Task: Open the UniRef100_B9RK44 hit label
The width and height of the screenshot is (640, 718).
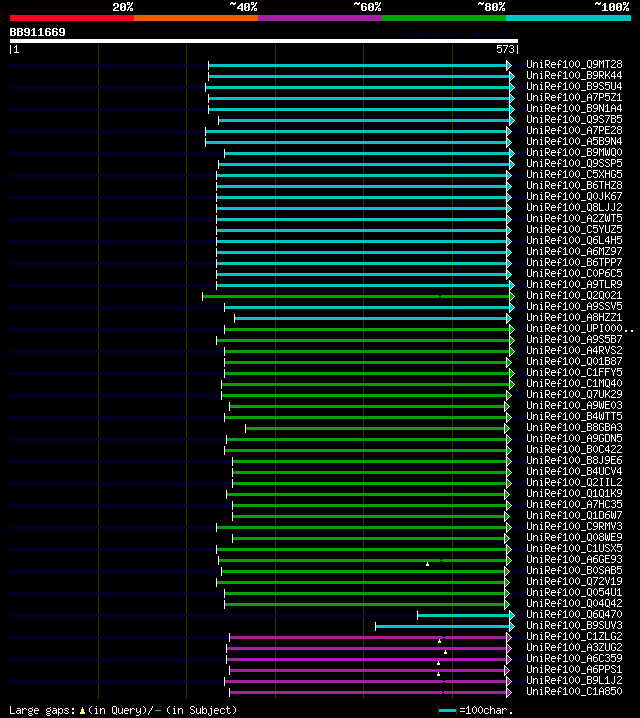Action: pos(574,76)
